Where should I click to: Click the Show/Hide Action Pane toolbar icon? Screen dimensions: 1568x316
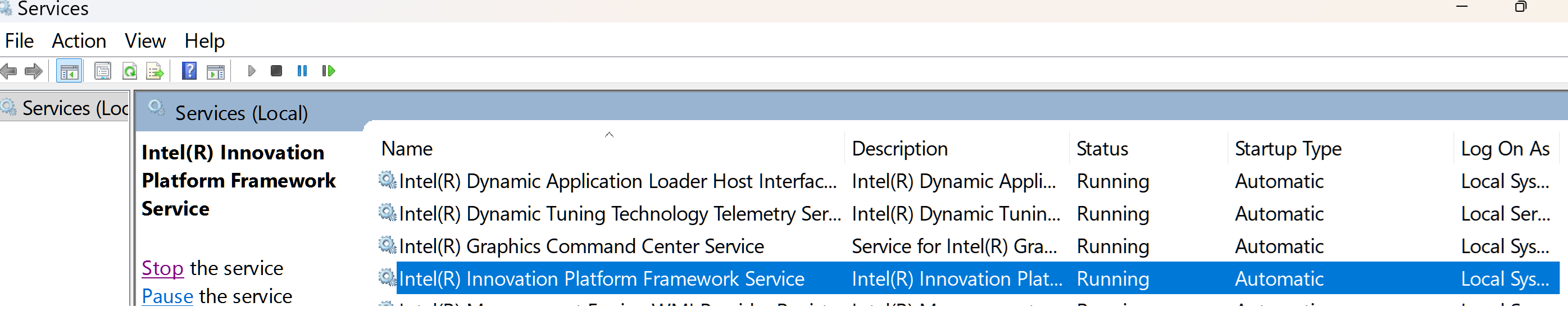[x=216, y=72]
